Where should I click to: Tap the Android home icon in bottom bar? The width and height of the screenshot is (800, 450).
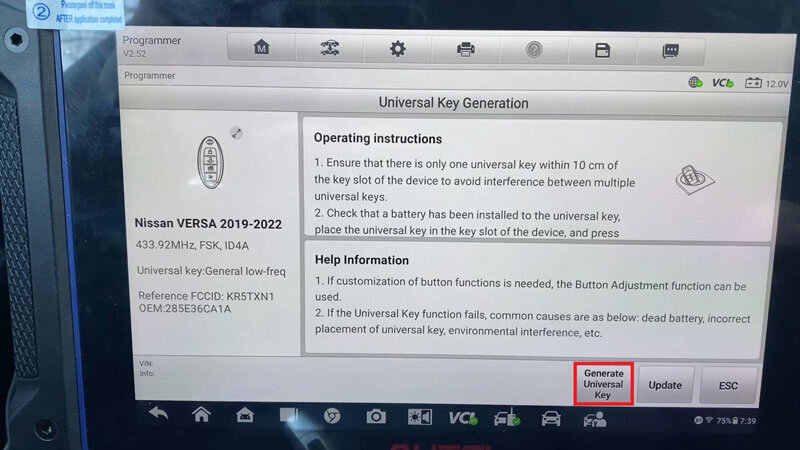(x=201, y=415)
